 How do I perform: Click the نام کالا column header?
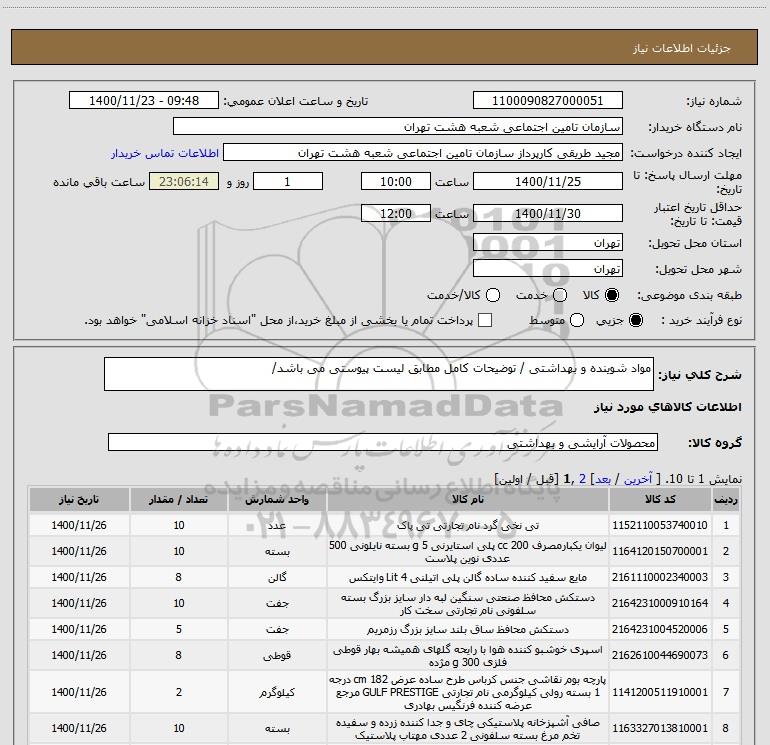pyautogui.click(x=468, y=499)
